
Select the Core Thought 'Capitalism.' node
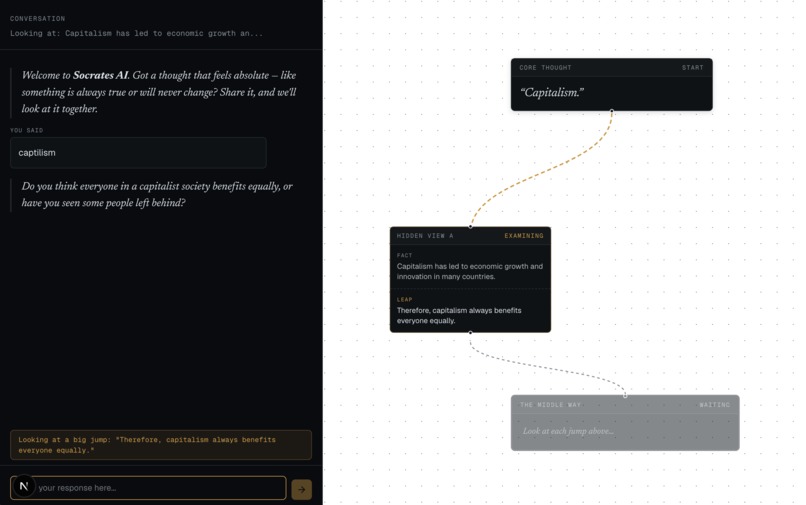coord(612,84)
